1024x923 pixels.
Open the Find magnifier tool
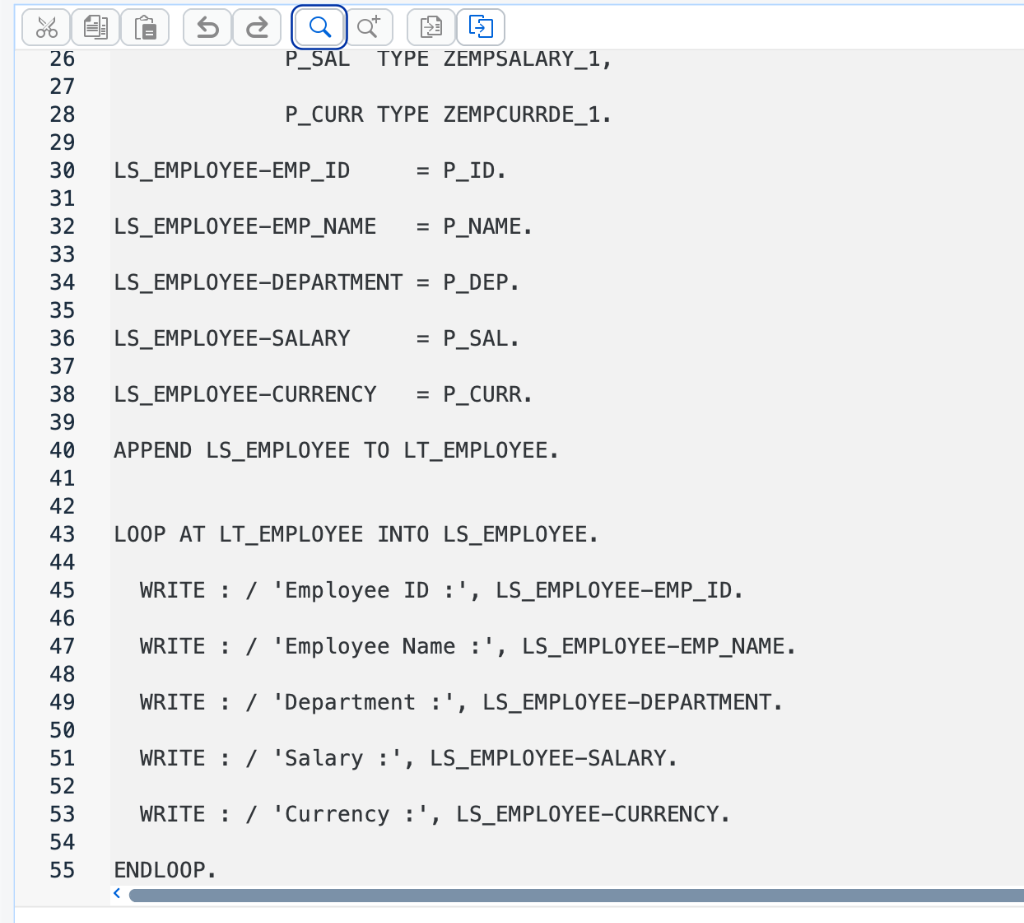319,27
